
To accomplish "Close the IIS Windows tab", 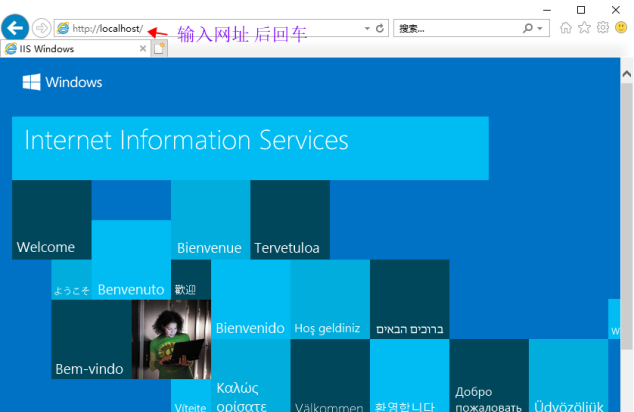I will (x=143, y=49).
